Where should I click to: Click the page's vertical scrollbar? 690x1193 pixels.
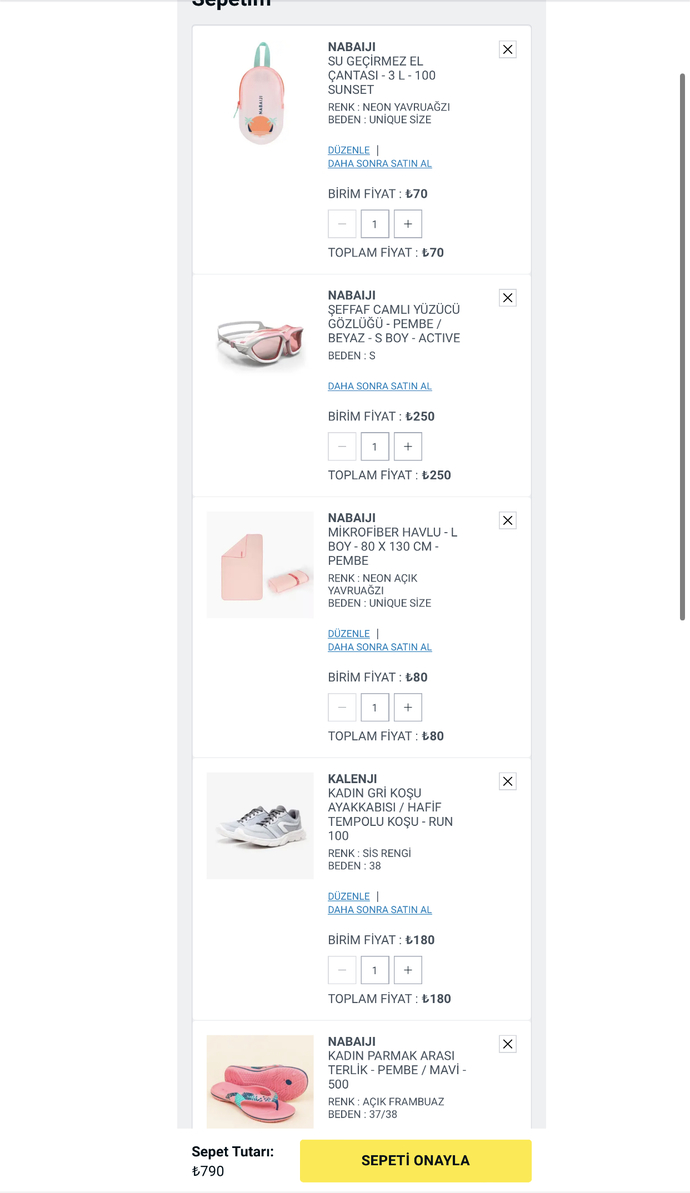click(x=684, y=350)
